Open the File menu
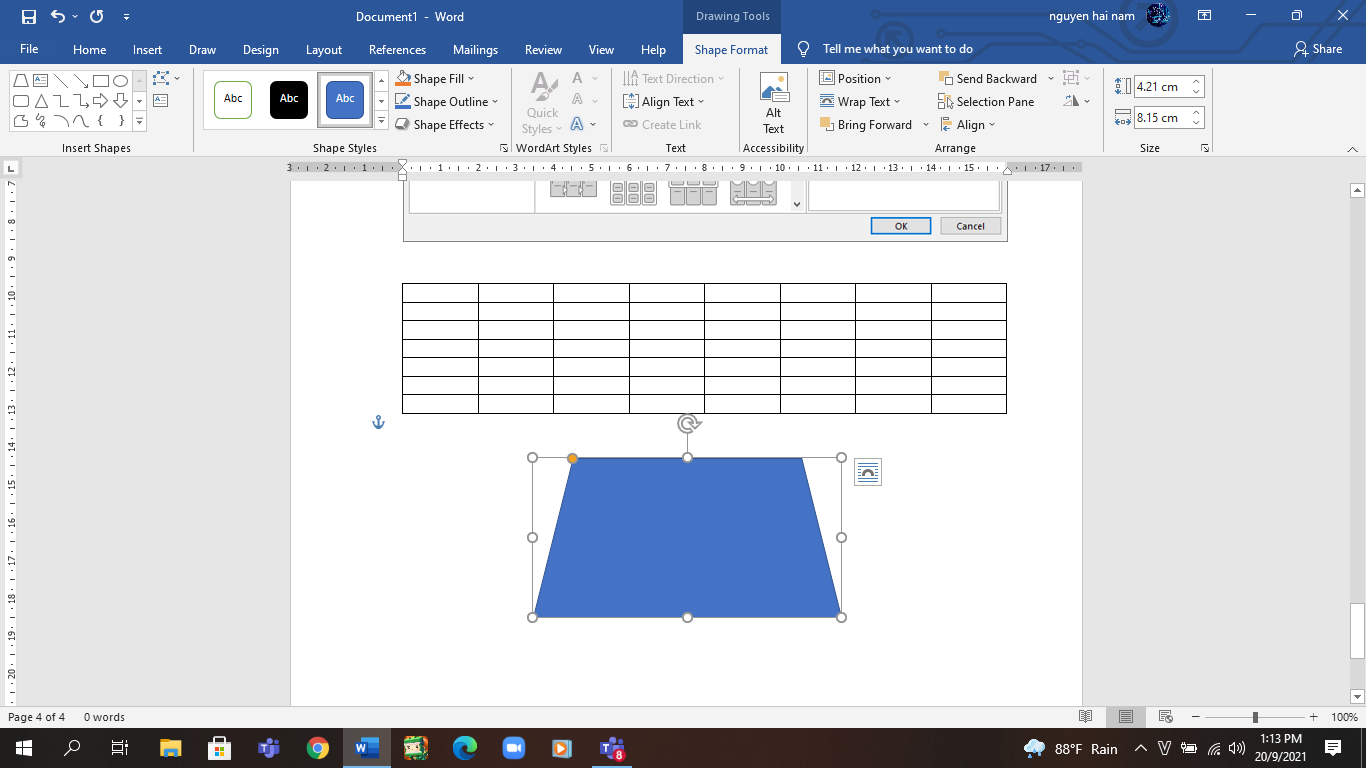 coord(29,49)
